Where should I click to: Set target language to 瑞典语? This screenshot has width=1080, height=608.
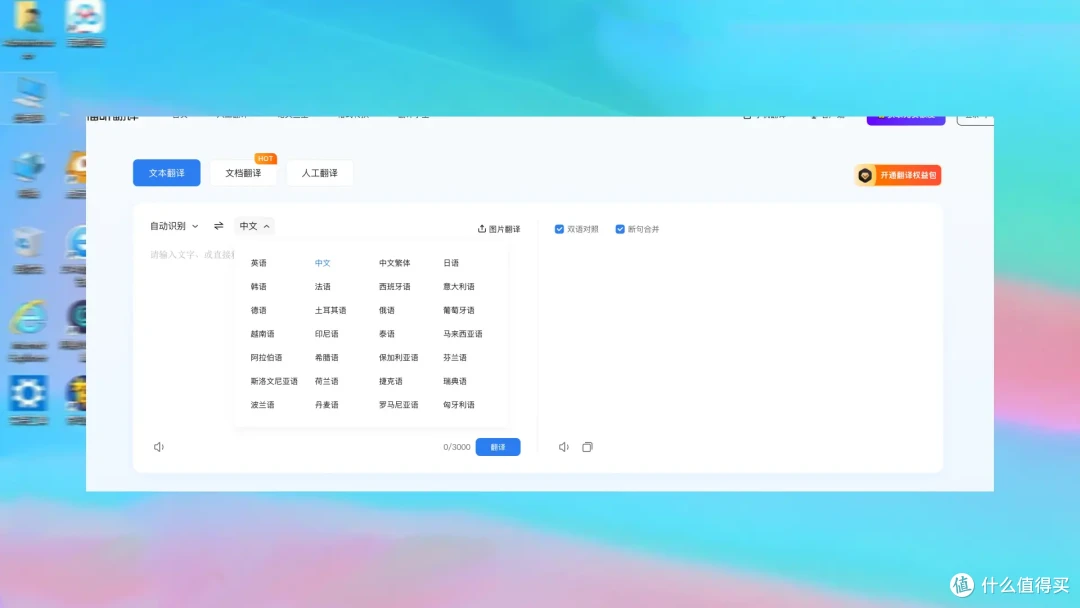[x=455, y=381]
